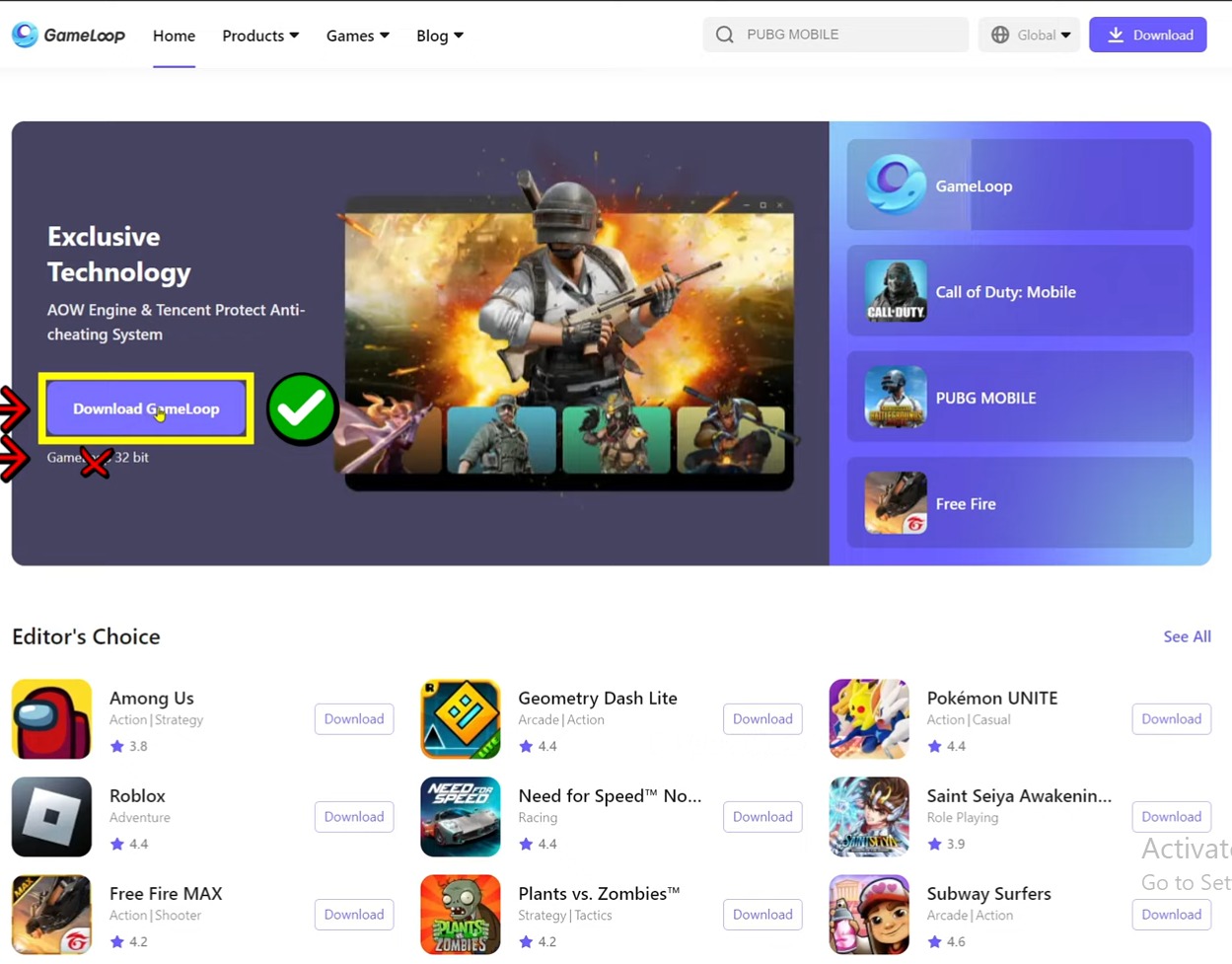
Task: Open the Pokémon UNITE app icon
Action: (869, 719)
